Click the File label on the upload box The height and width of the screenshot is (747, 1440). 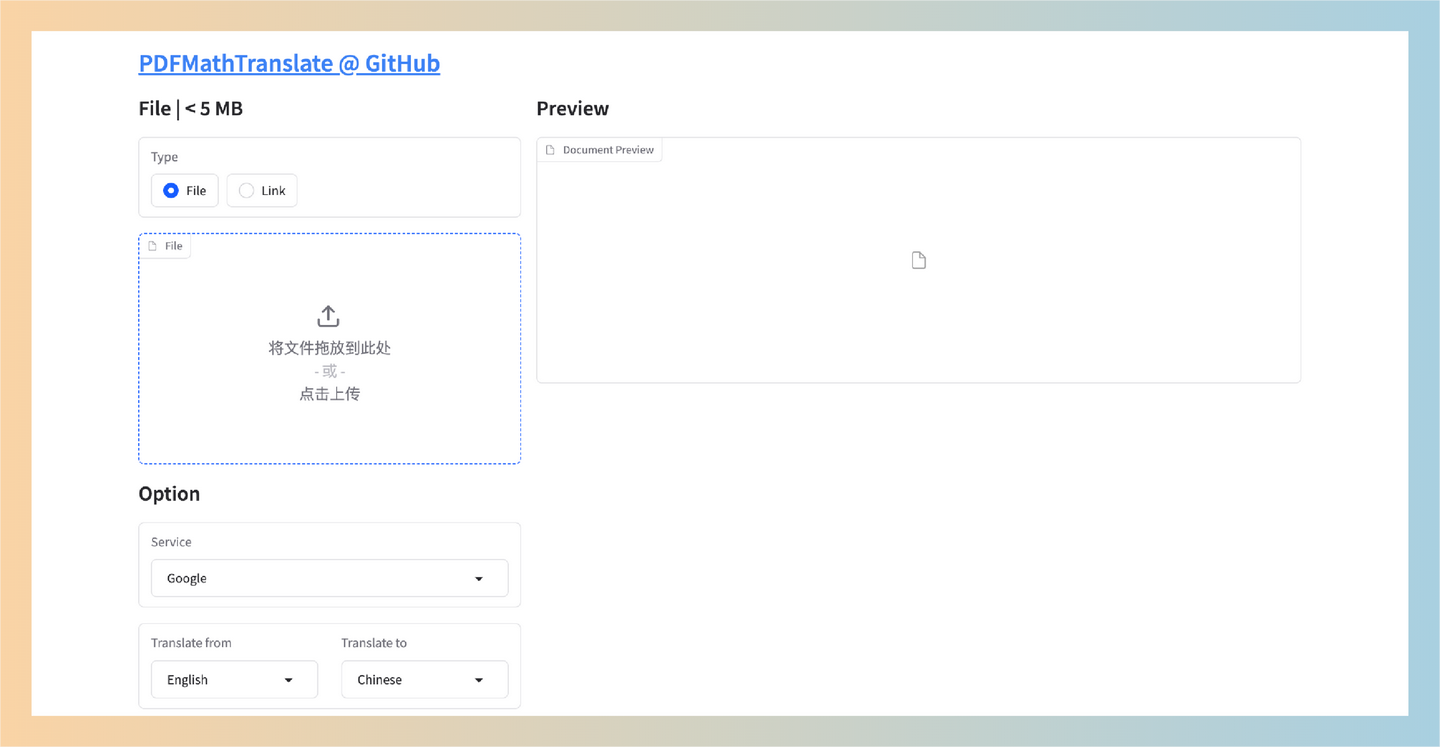174,246
